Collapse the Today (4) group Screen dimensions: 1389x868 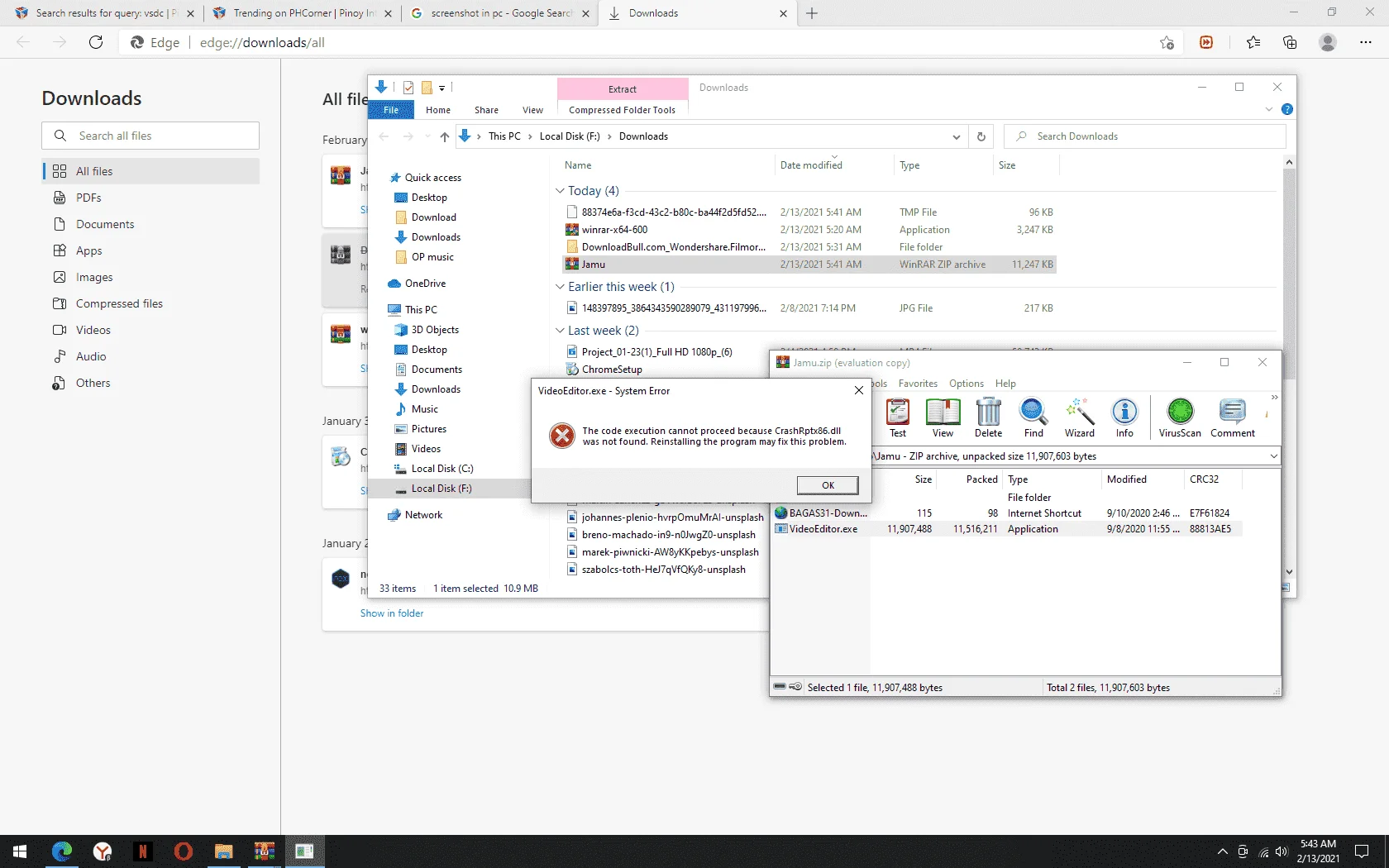tap(560, 191)
